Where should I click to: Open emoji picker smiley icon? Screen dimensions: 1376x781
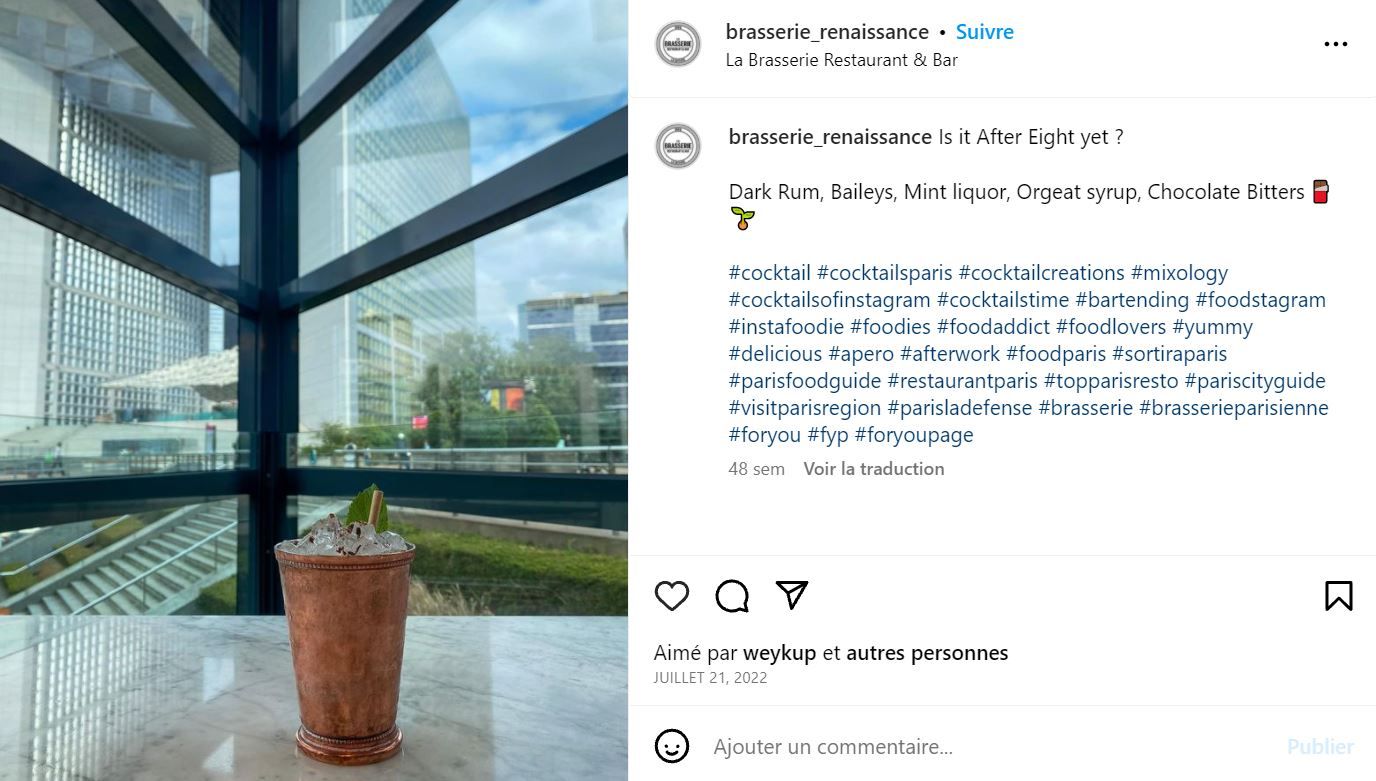click(672, 746)
